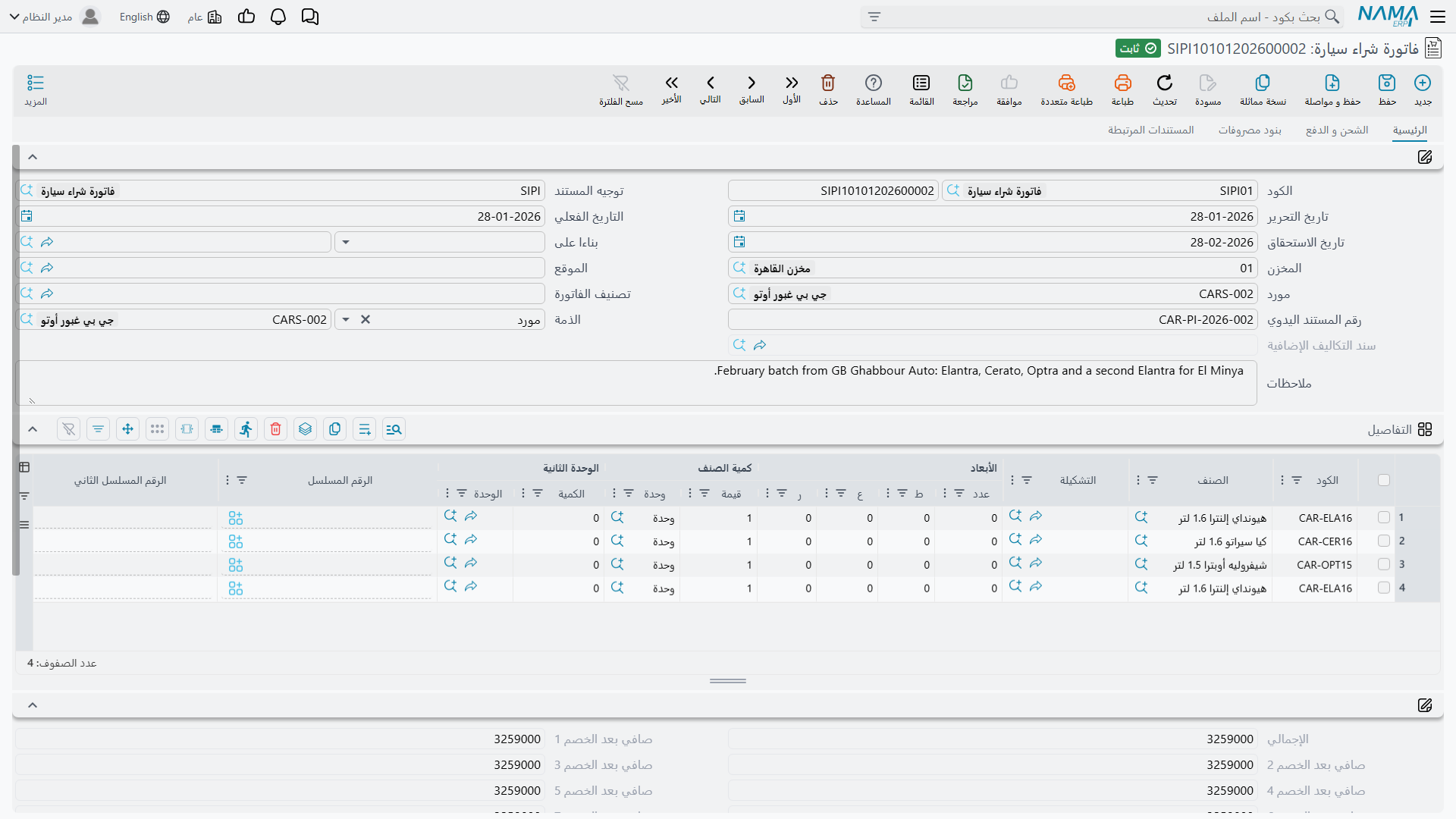Go to first record using الأول
1456x819 pixels.
792,83
